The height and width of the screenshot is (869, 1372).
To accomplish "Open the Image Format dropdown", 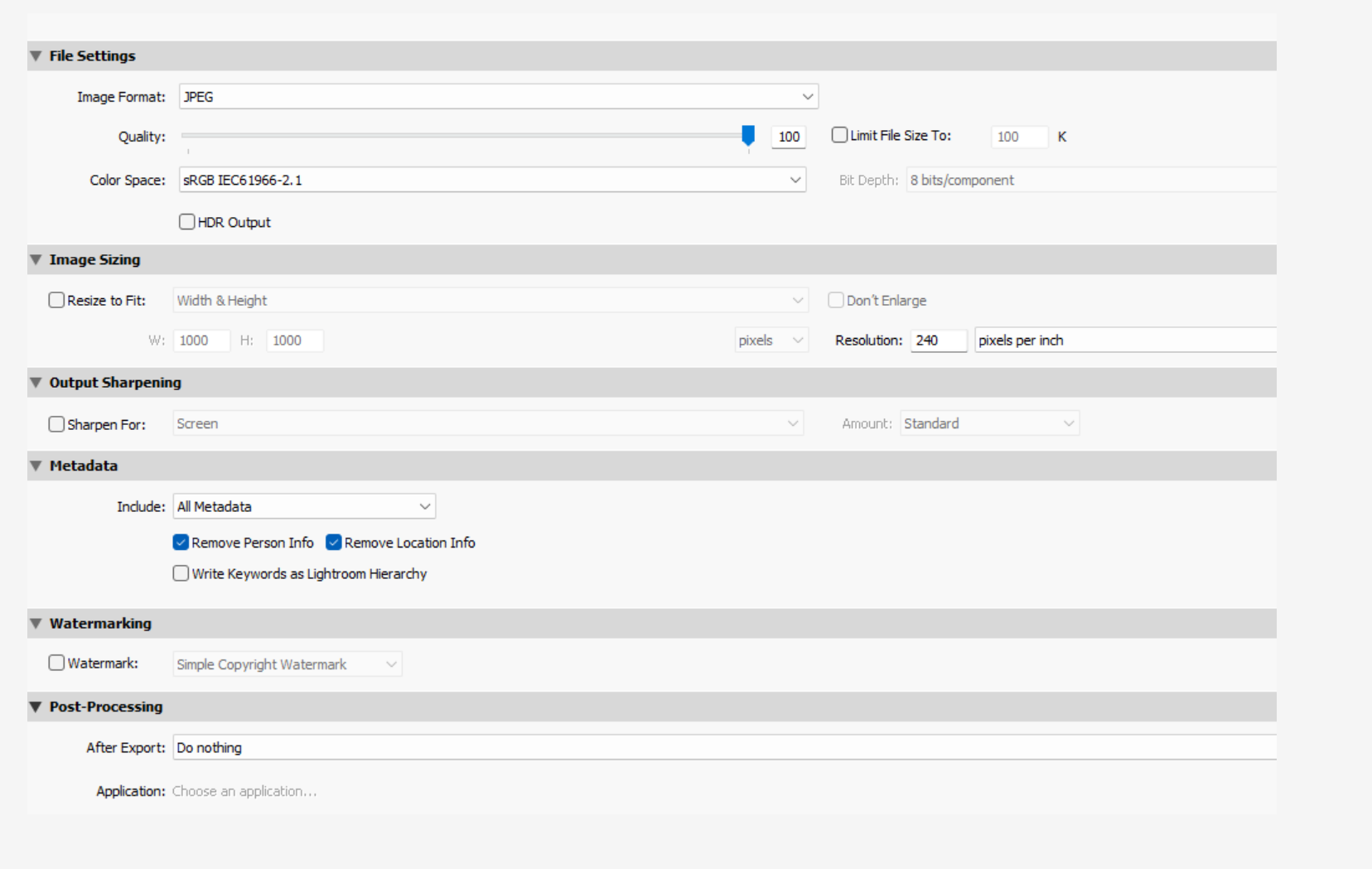I will click(x=498, y=97).
